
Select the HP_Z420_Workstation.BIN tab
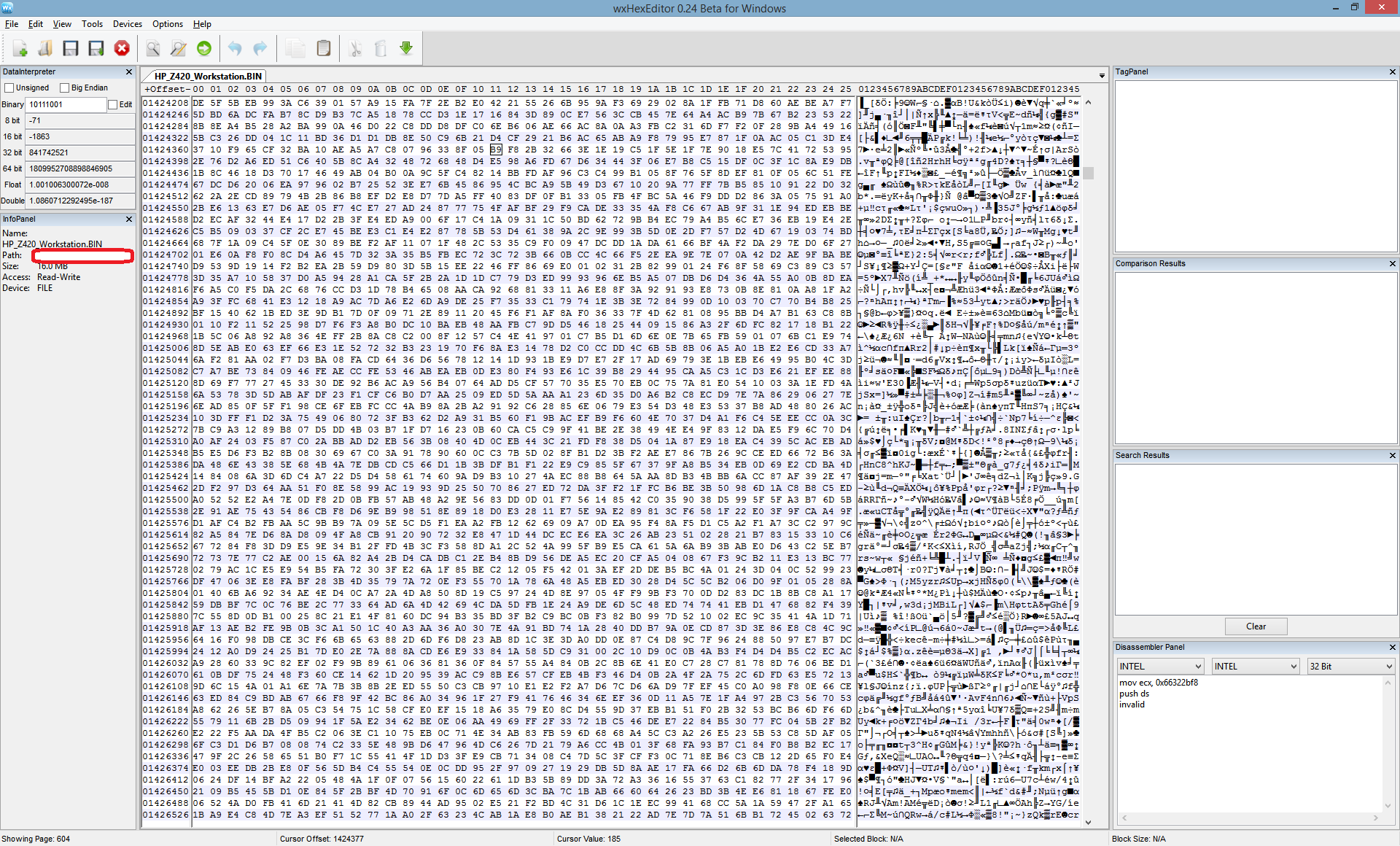208,76
